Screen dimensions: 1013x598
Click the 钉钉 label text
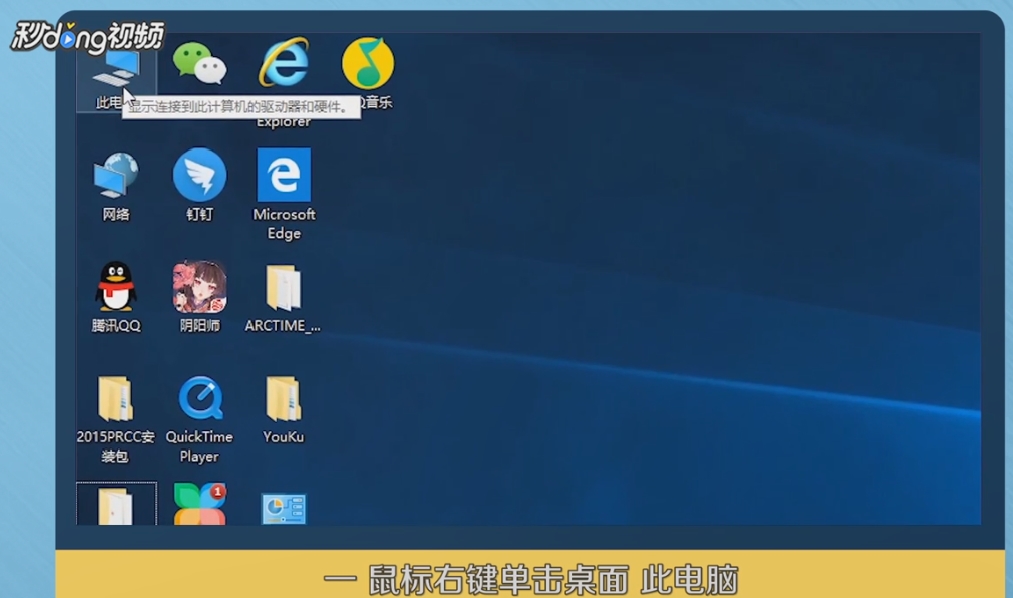coord(200,214)
